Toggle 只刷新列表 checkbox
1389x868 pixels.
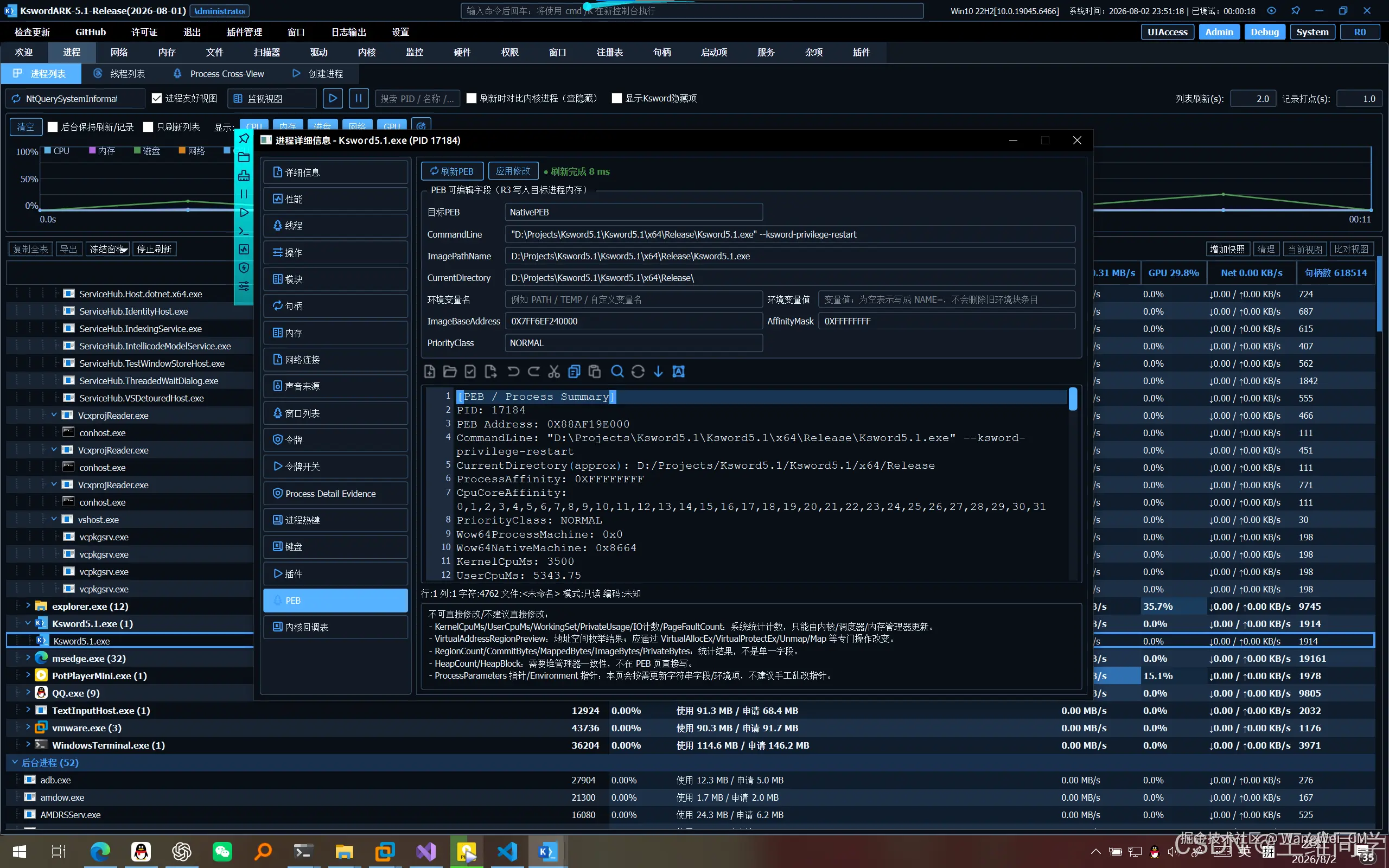tap(148, 127)
